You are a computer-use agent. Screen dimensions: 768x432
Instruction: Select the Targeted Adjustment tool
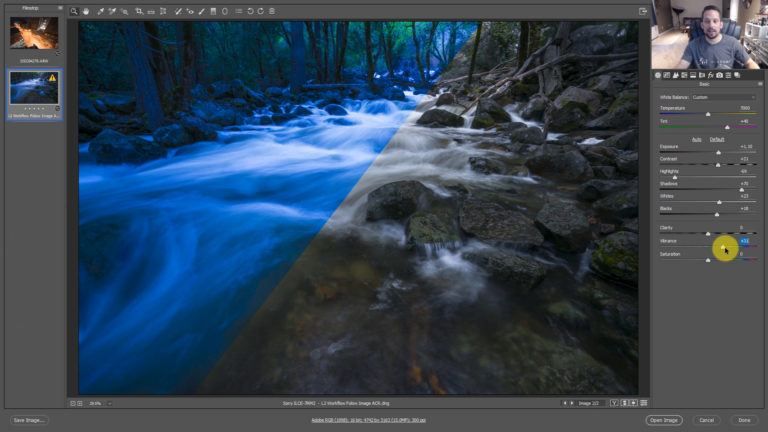(x=124, y=11)
